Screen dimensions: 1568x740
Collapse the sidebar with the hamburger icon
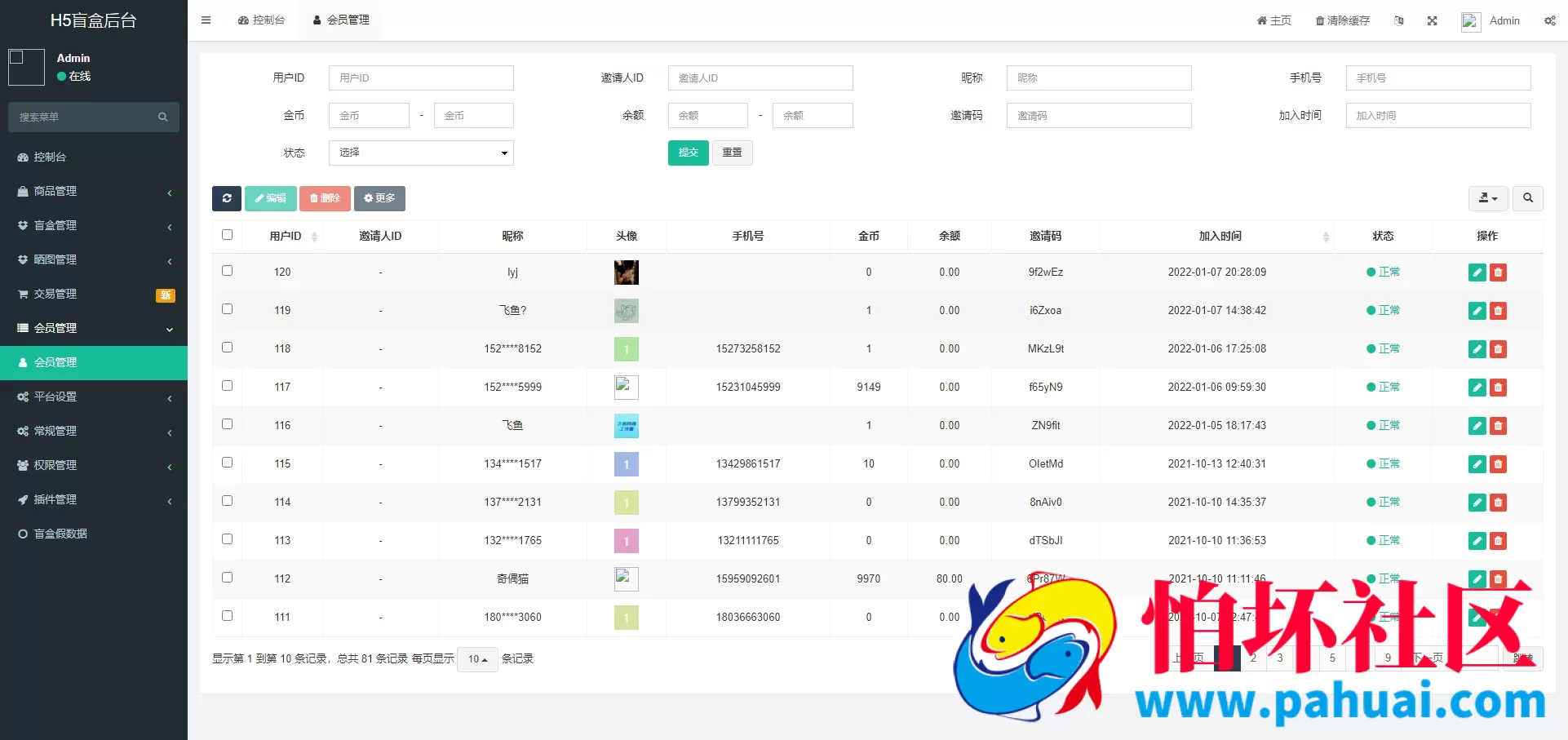[x=206, y=20]
